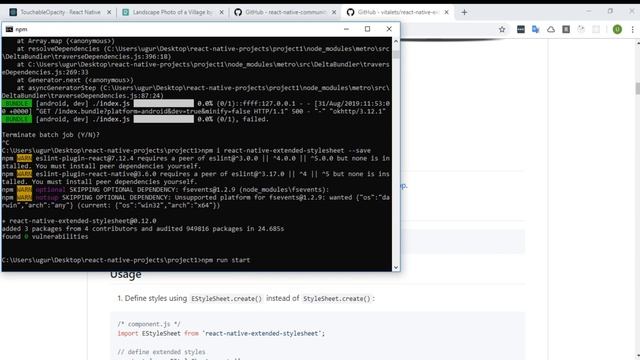Screen dimensions: 640x360
Task: Close the Landscape Photo of a Village tab
Action: (x=222, y=12)
